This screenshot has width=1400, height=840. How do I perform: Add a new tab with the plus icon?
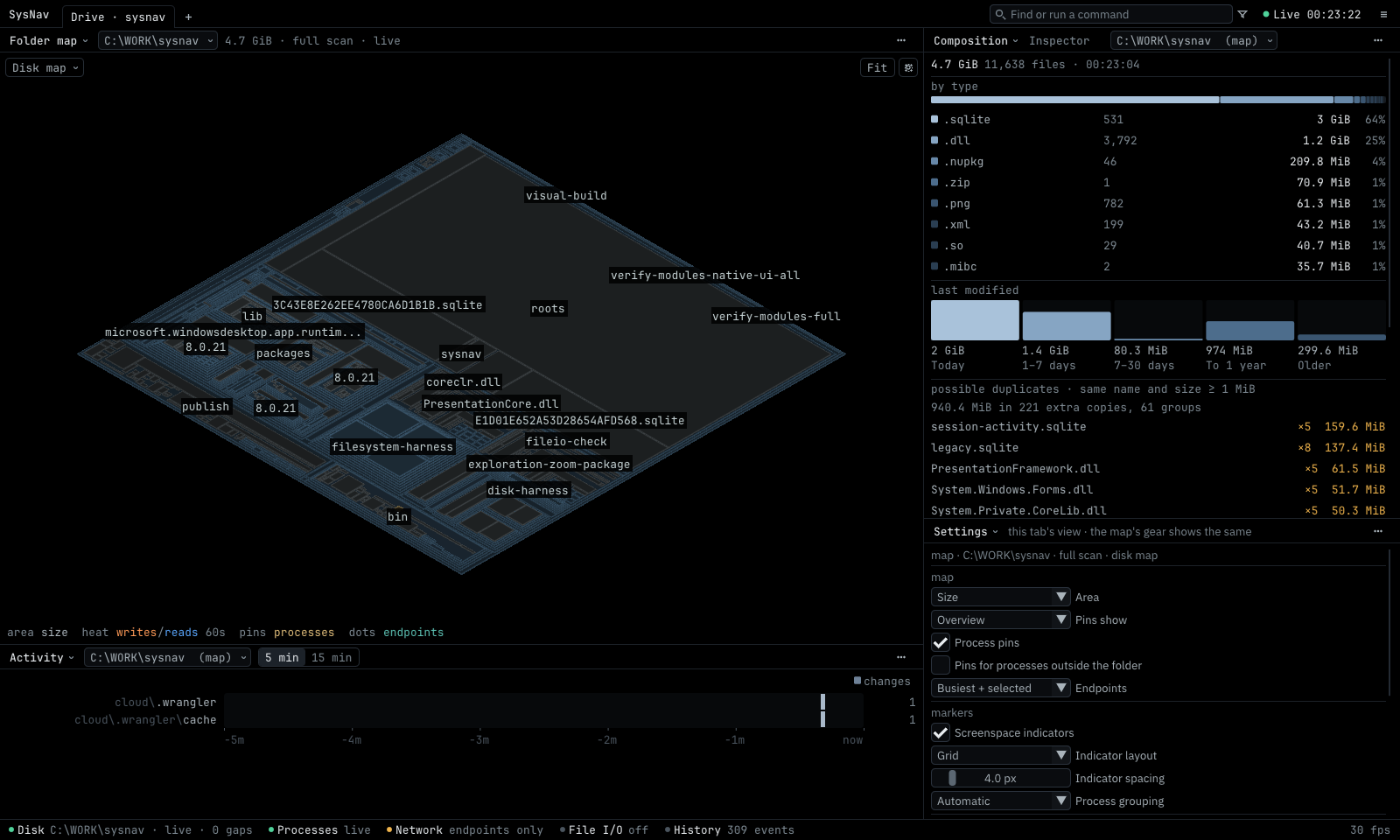188,17
